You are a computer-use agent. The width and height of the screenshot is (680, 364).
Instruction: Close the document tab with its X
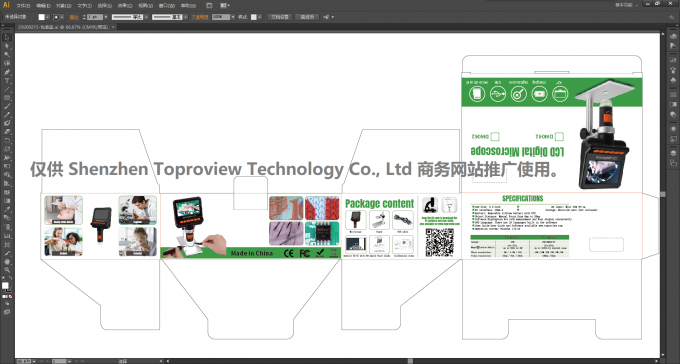113,27
